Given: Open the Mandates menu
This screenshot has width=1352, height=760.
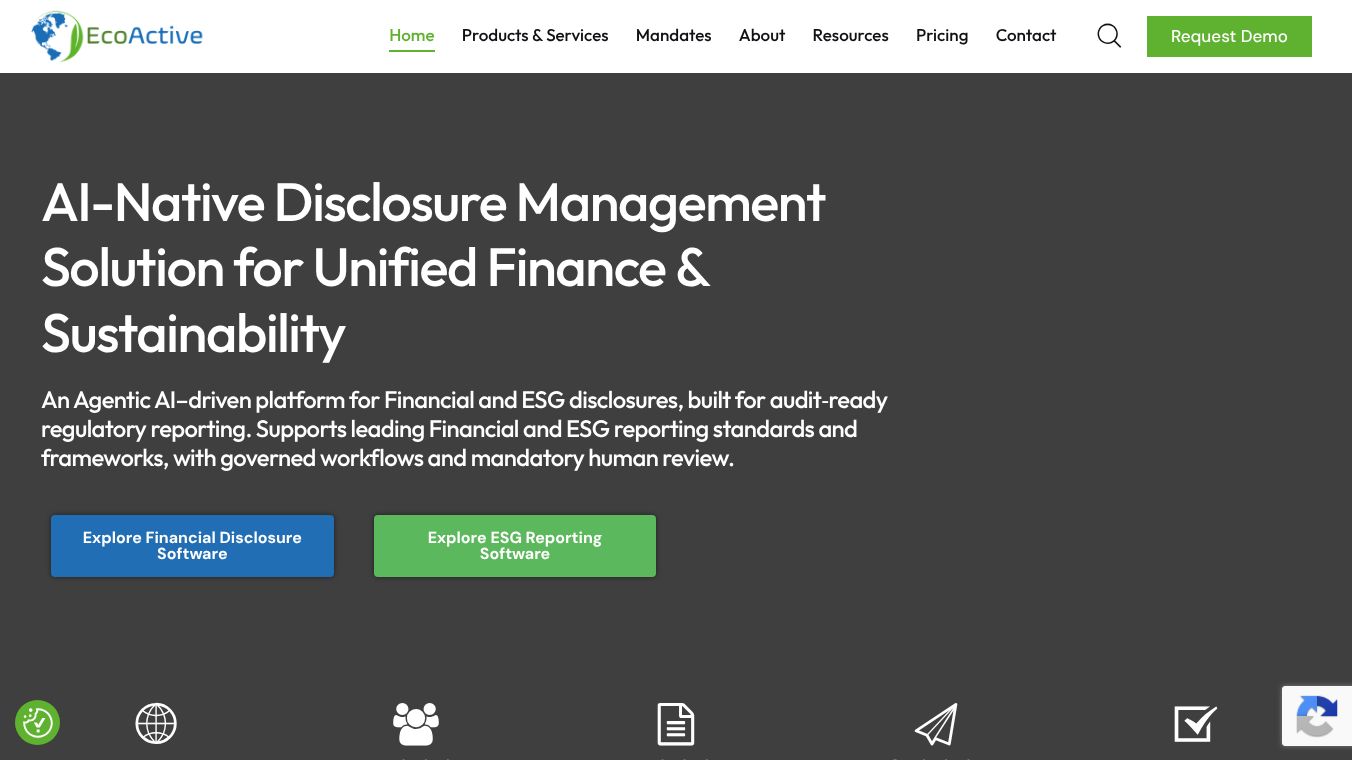Looking at the screenshot, I should point(674,36).
